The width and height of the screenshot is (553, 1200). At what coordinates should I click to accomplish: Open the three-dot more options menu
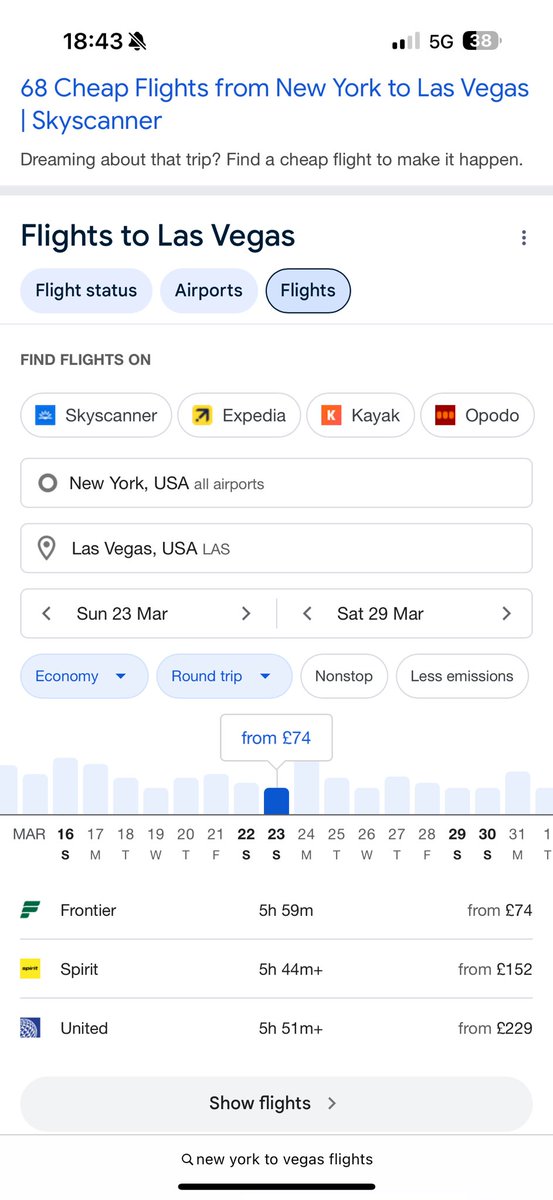(523, 238)
